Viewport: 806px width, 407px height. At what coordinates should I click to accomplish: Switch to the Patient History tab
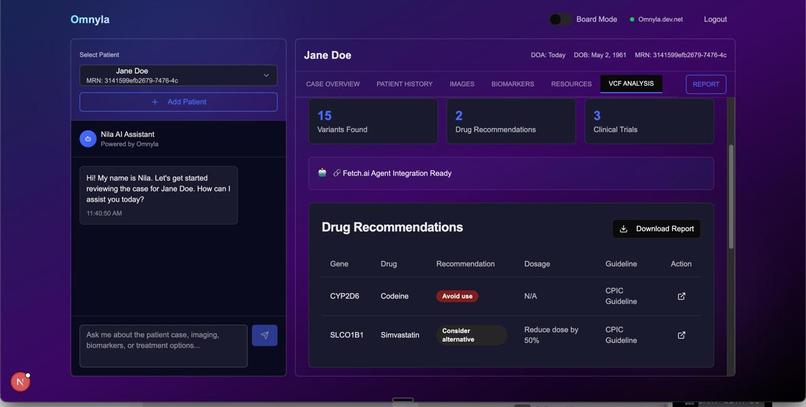coord(405,84)
